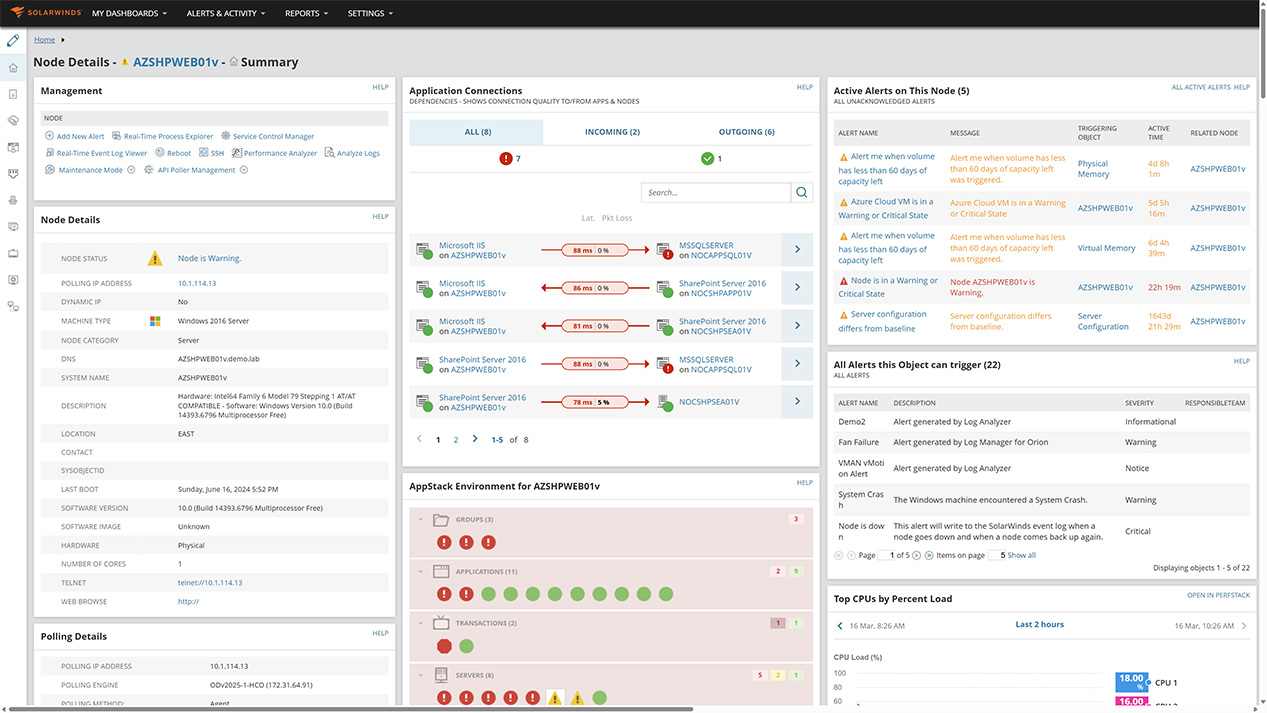Launch SSH from the Management panel icon
Viewport: 1267px width, 713px height.
(203, 151)
